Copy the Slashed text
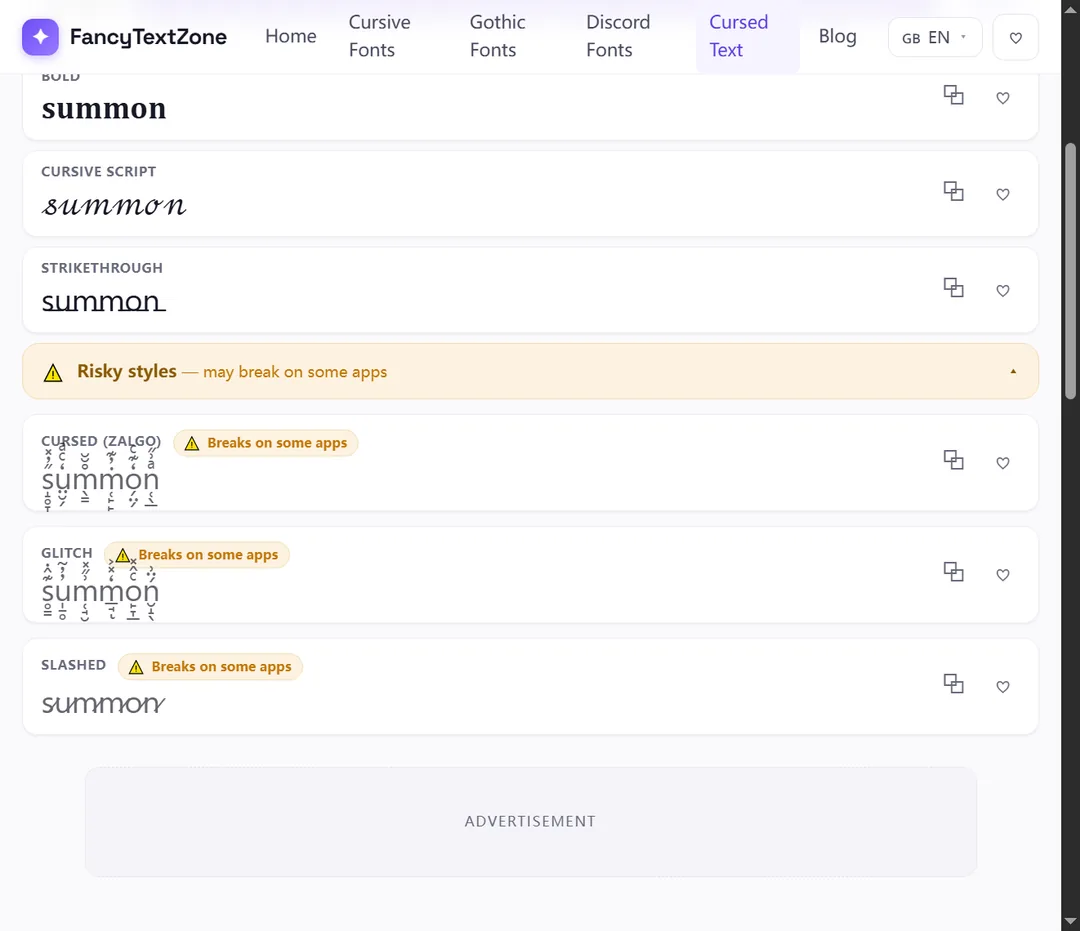The image size is (1080, 931). 953,684
